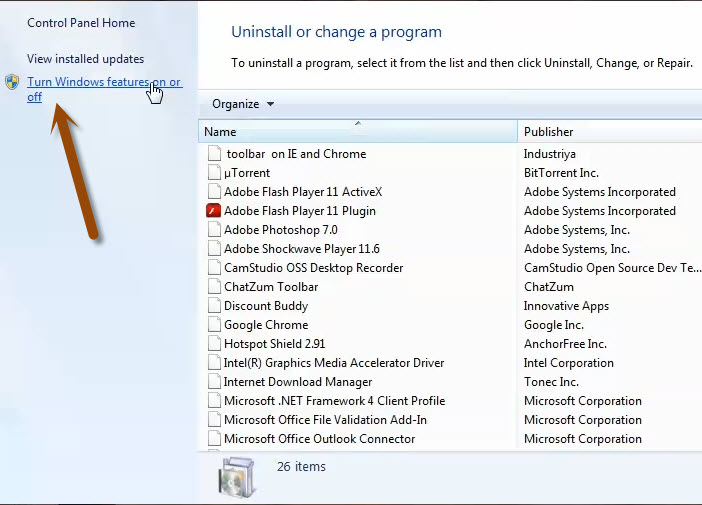The height and width of the screenshot is (505, 702).
Task: Click the red Flash Player 11 Plugin icon
Action: pyautogui.click(x=214, y=210)
